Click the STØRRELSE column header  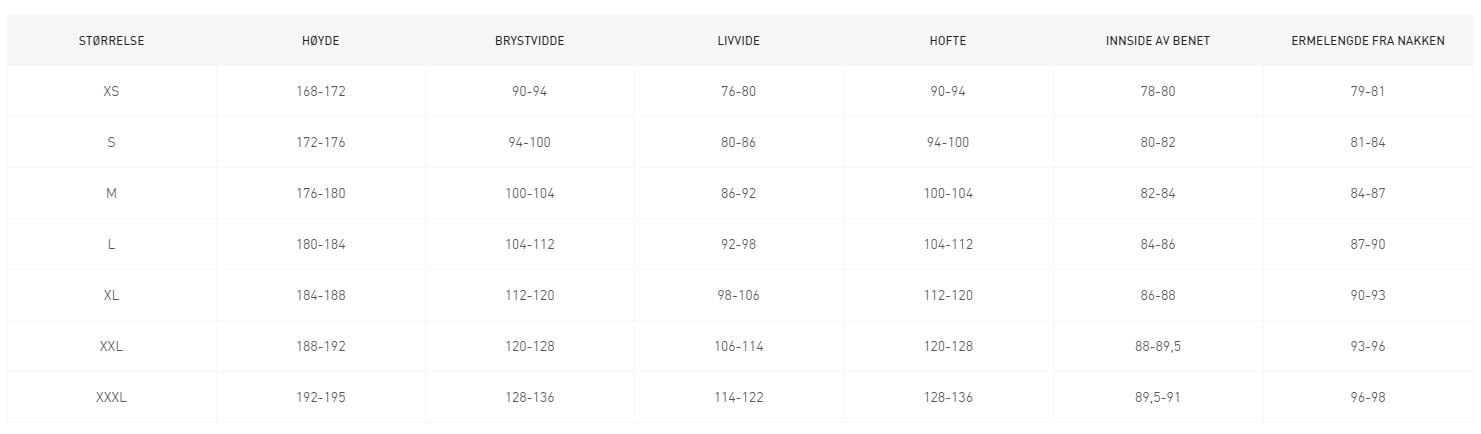pyautogui.click(x=111, y=41)
